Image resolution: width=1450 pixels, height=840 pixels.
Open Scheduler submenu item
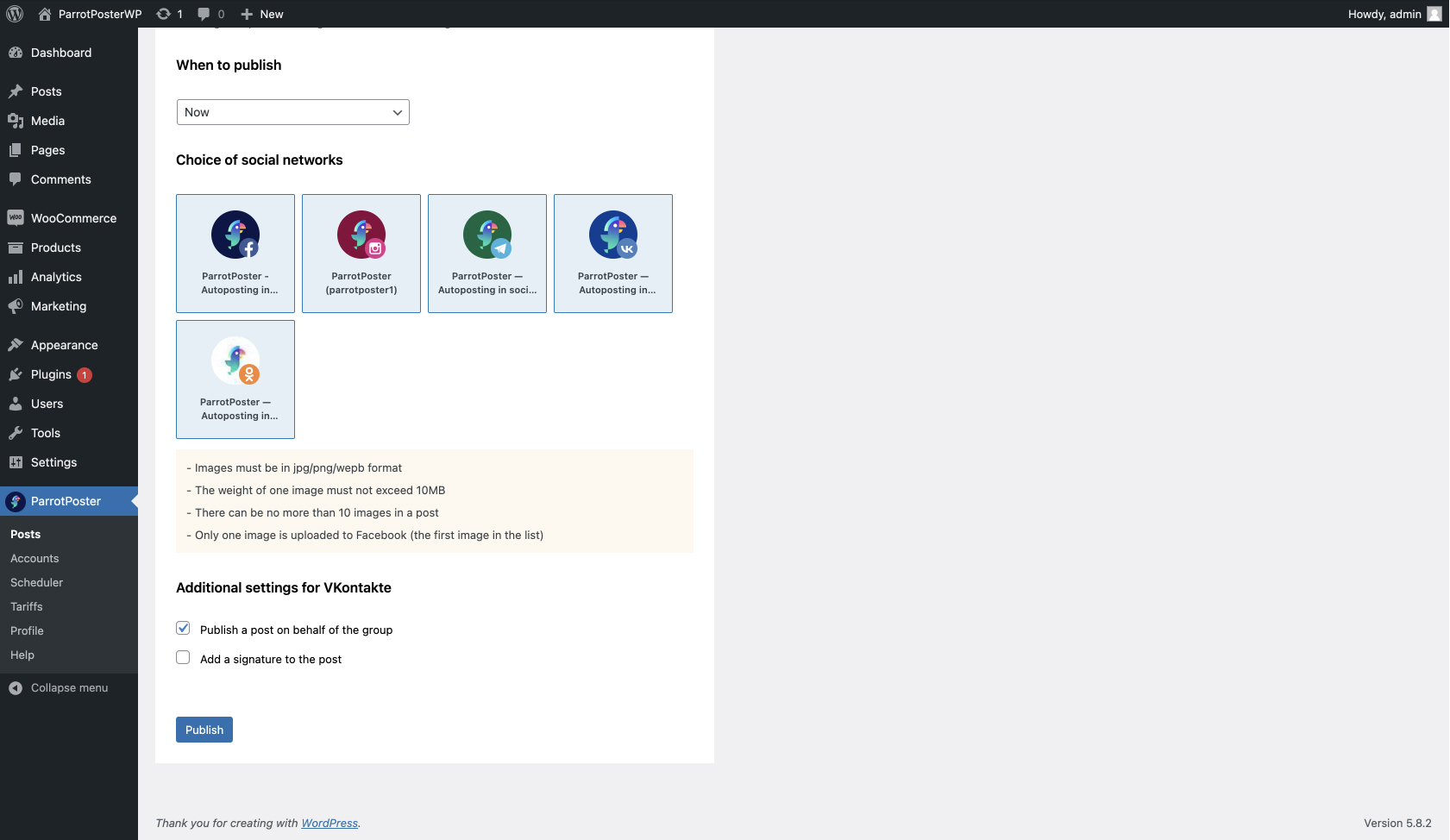click(x=36, y=583)
